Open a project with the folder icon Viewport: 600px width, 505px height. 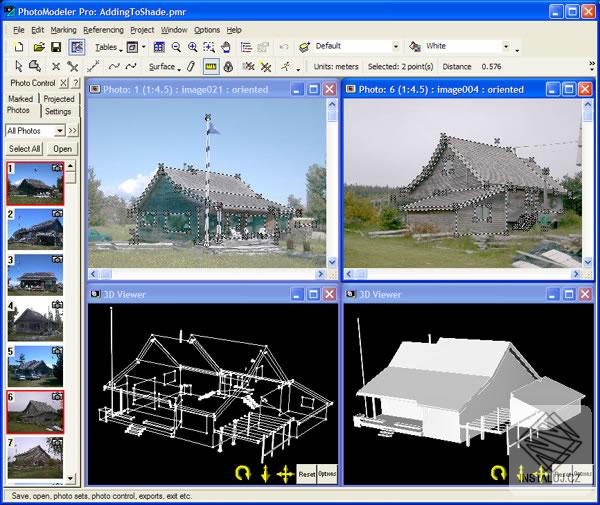pyautogui.click(x=38, y=47)
